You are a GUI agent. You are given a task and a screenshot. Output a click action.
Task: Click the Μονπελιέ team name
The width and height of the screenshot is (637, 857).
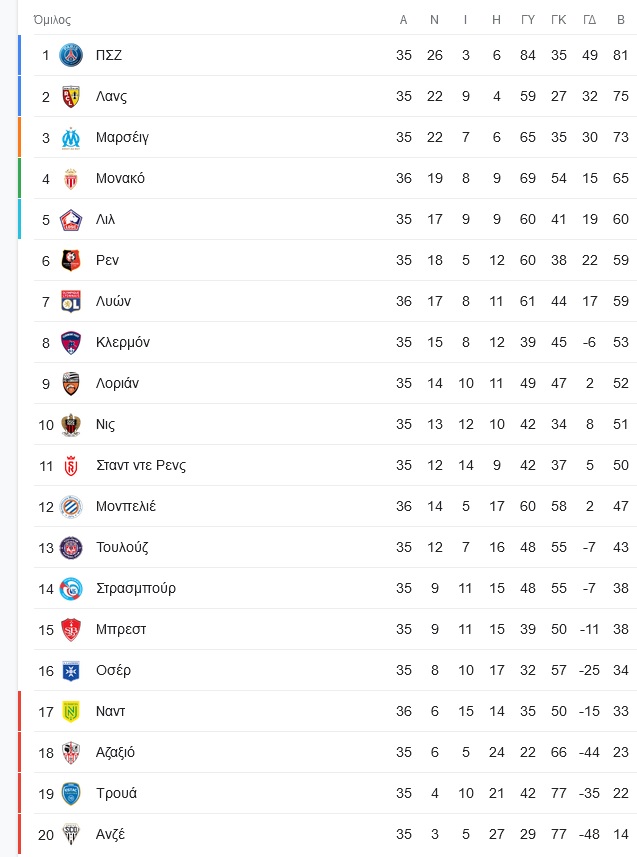(x=126, y=506)
